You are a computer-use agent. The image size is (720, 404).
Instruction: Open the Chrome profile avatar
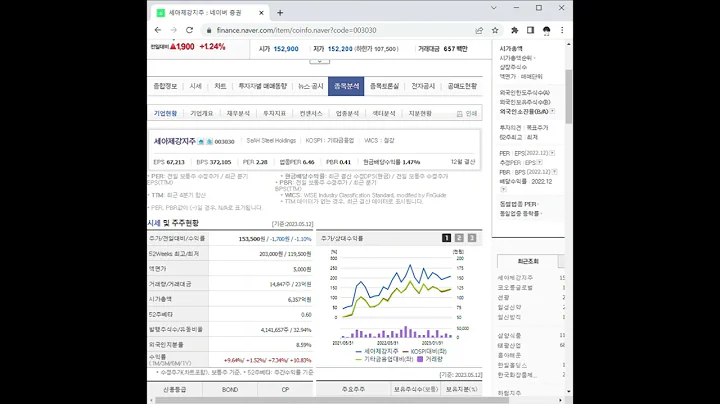(x=546, y=30)
